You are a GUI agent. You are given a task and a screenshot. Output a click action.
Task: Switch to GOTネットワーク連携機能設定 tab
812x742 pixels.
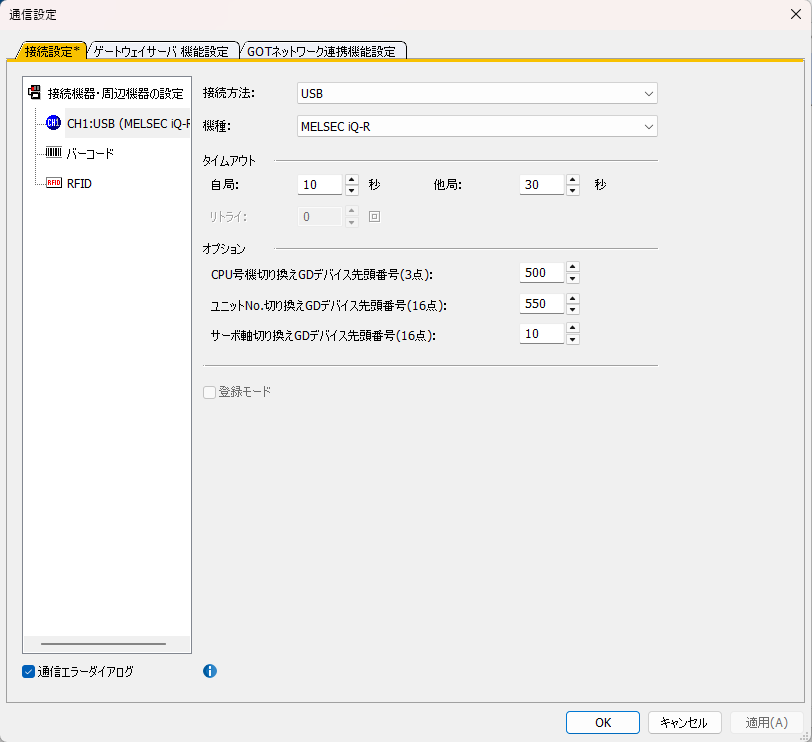click(x=321, y=51)
